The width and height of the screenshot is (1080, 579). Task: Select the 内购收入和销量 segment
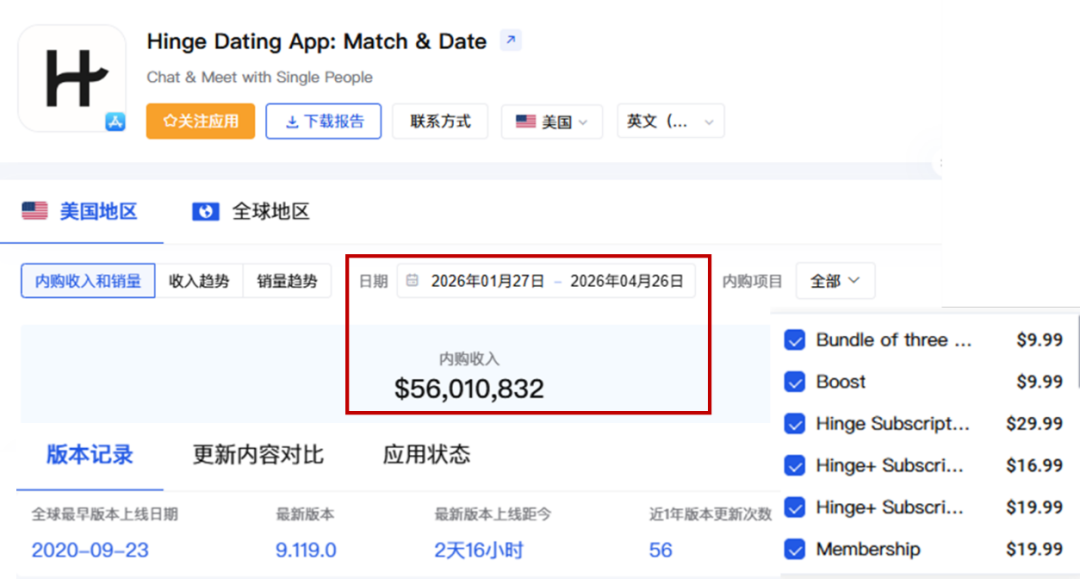pos(87,281)
